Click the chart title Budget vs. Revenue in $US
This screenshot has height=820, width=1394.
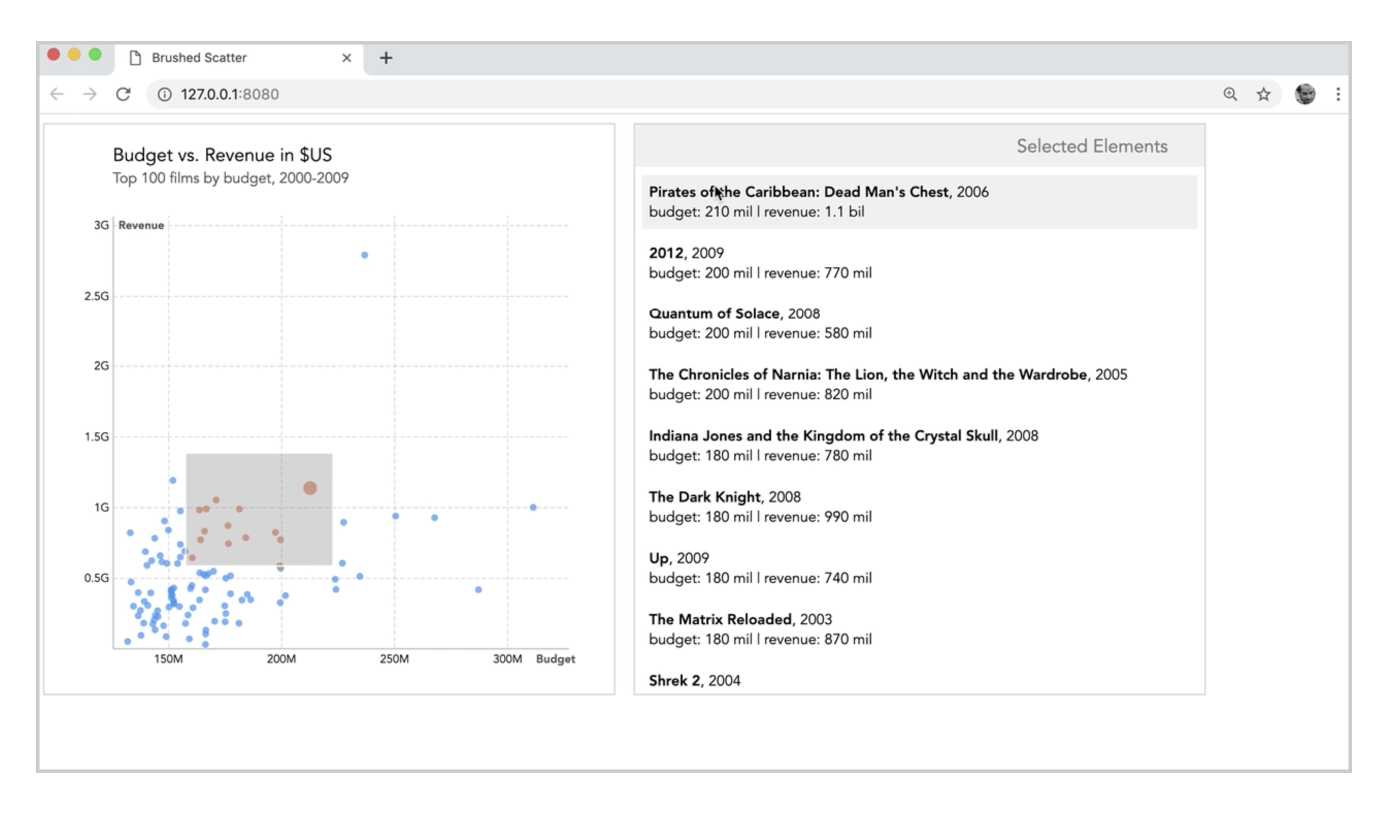[222, 155]
